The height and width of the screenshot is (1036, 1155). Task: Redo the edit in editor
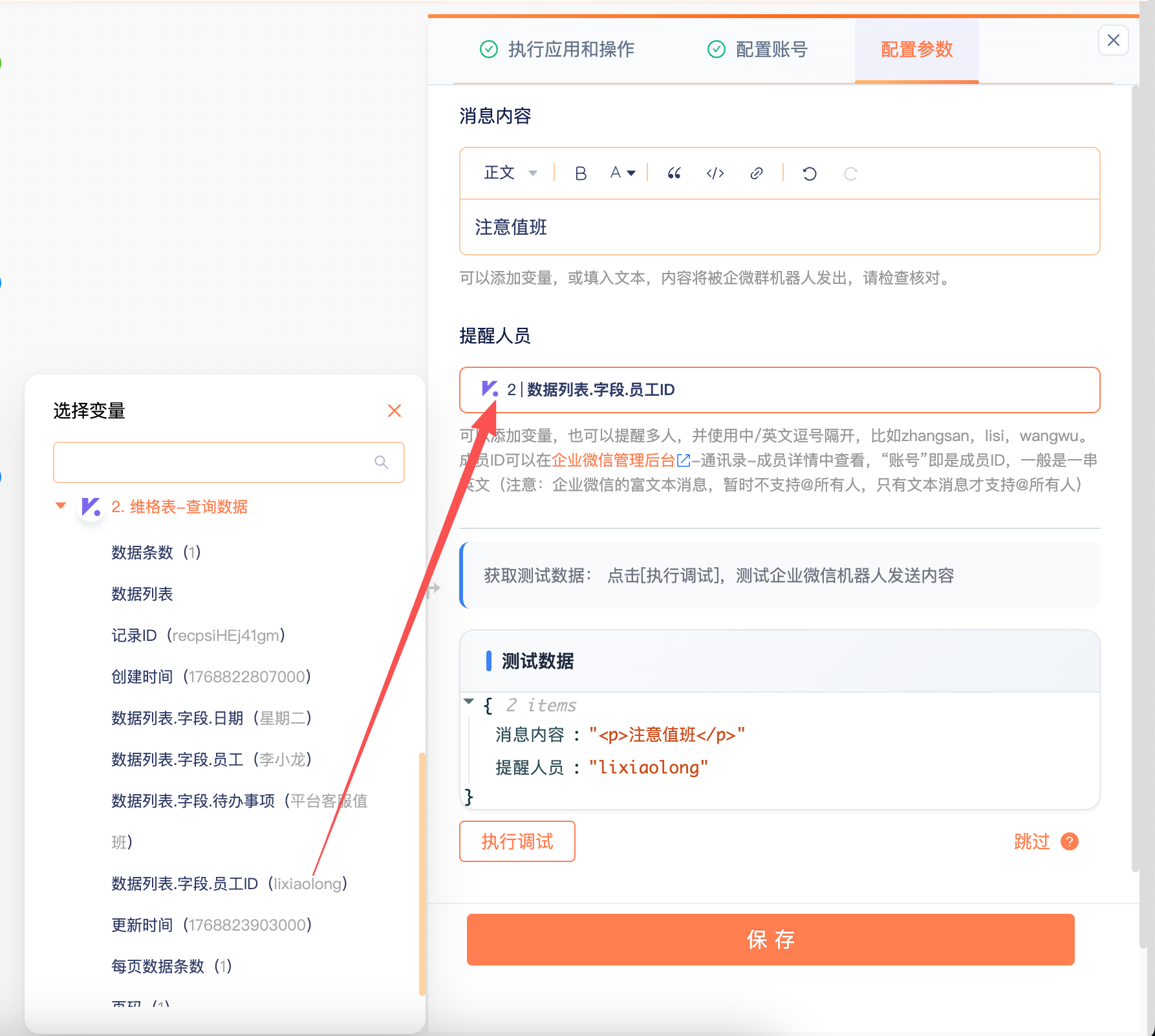(851, 173)
